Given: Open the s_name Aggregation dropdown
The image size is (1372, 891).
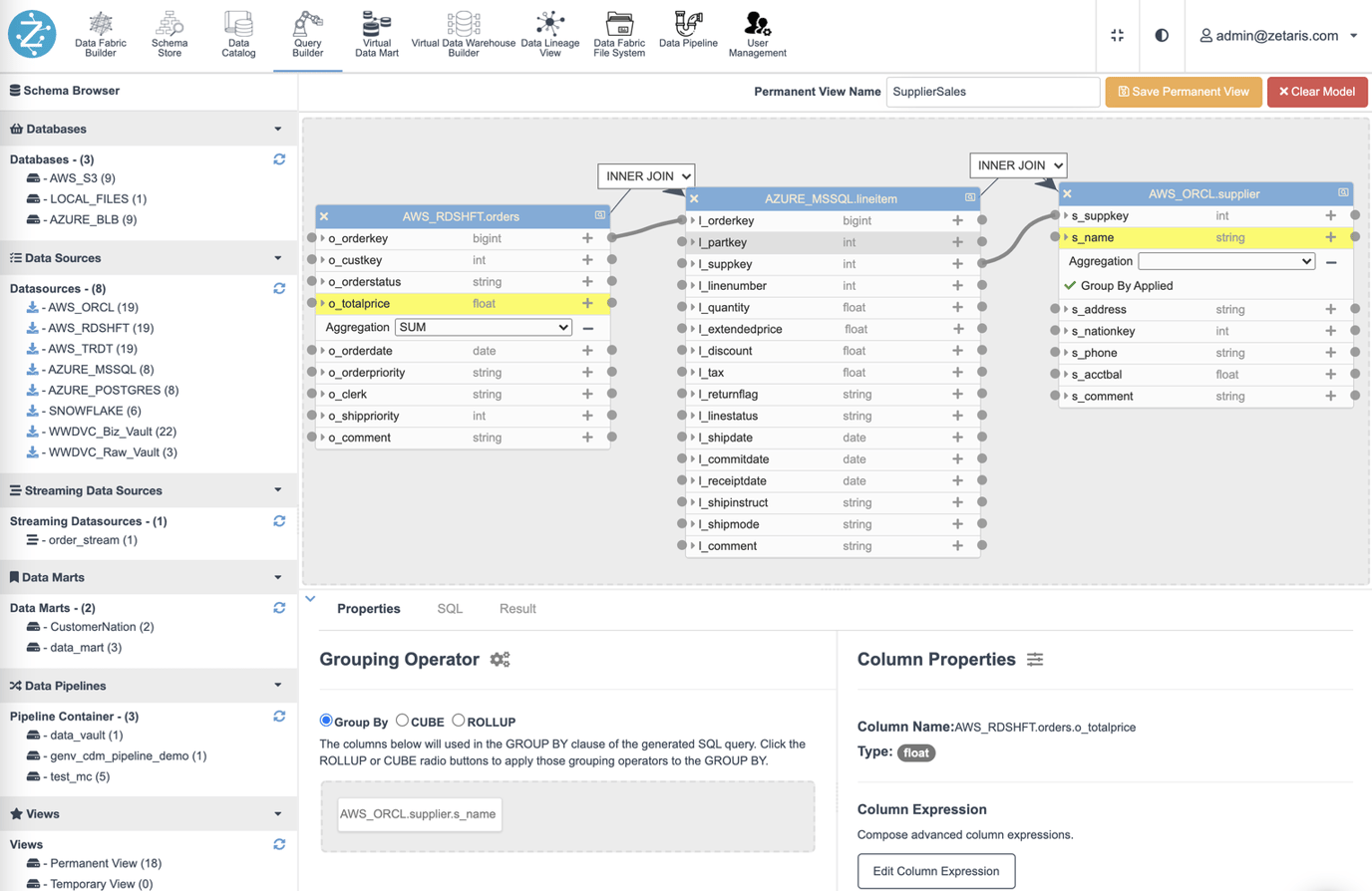Looking at the screenshot, I should [1226, 261].
